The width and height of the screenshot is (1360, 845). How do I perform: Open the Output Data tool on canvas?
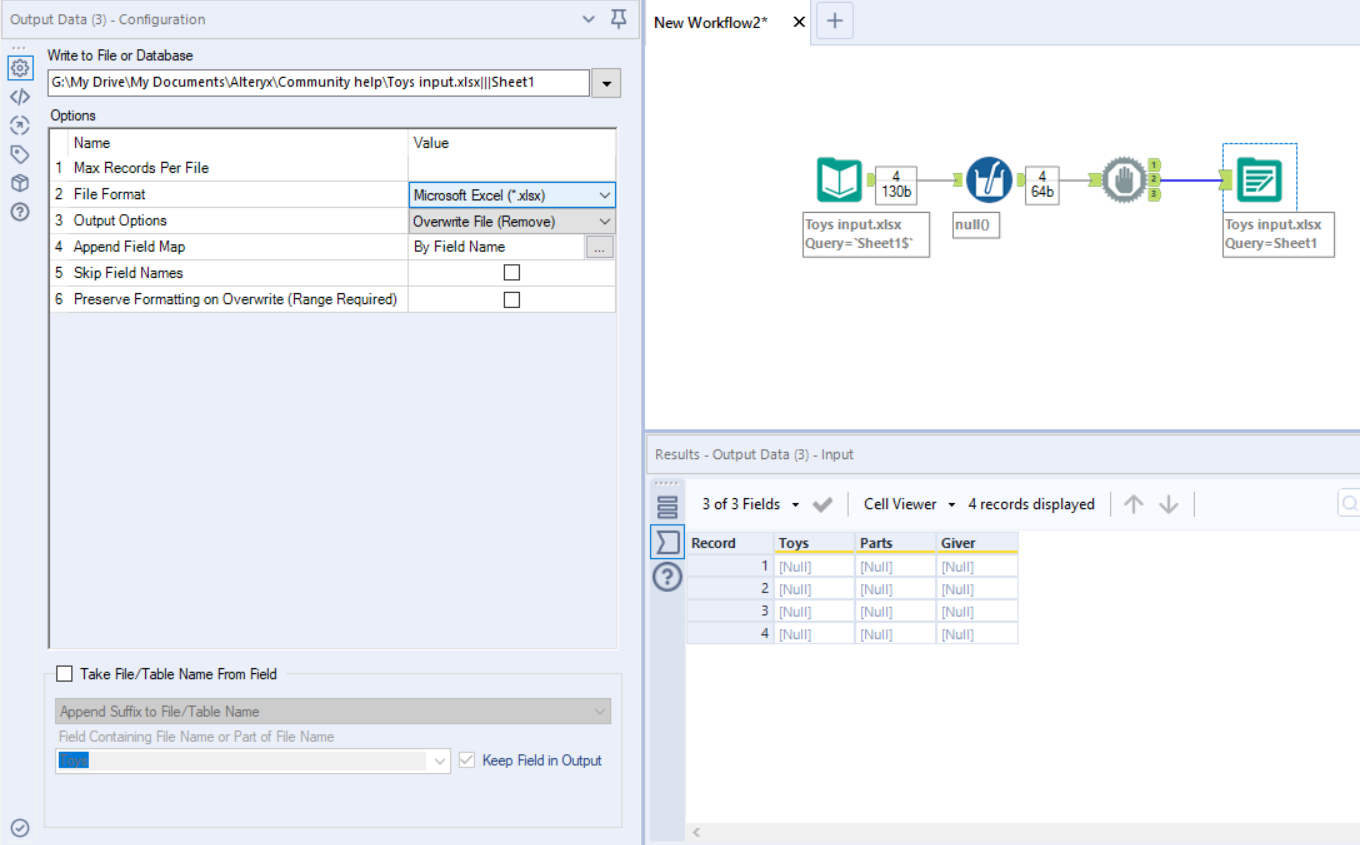pyautogui.click(x=1259, y=181)
